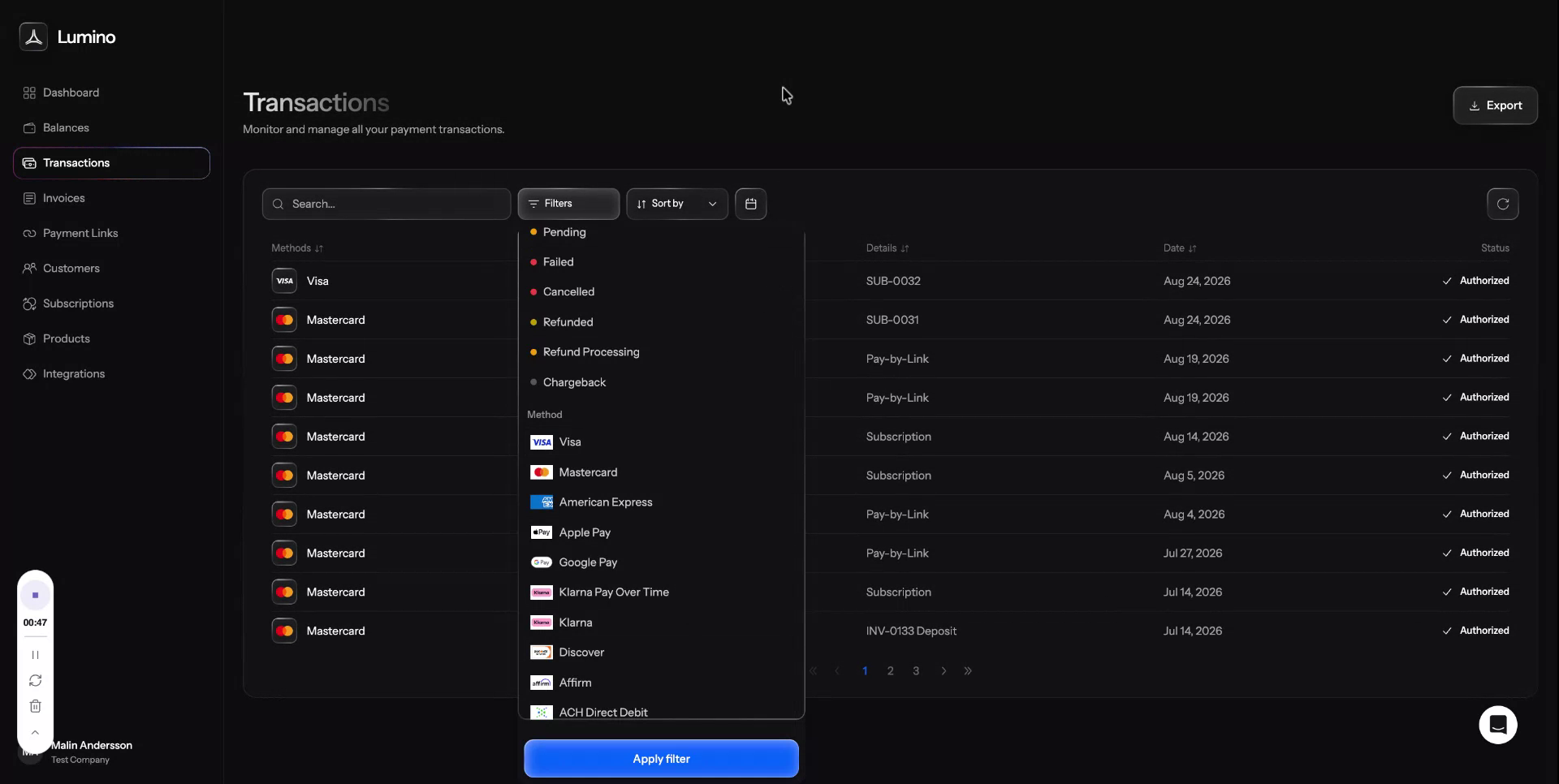The height and width of the screenshot is (784, 1559).
Task: Sort by Methods column header
Action: pos(297,248)
